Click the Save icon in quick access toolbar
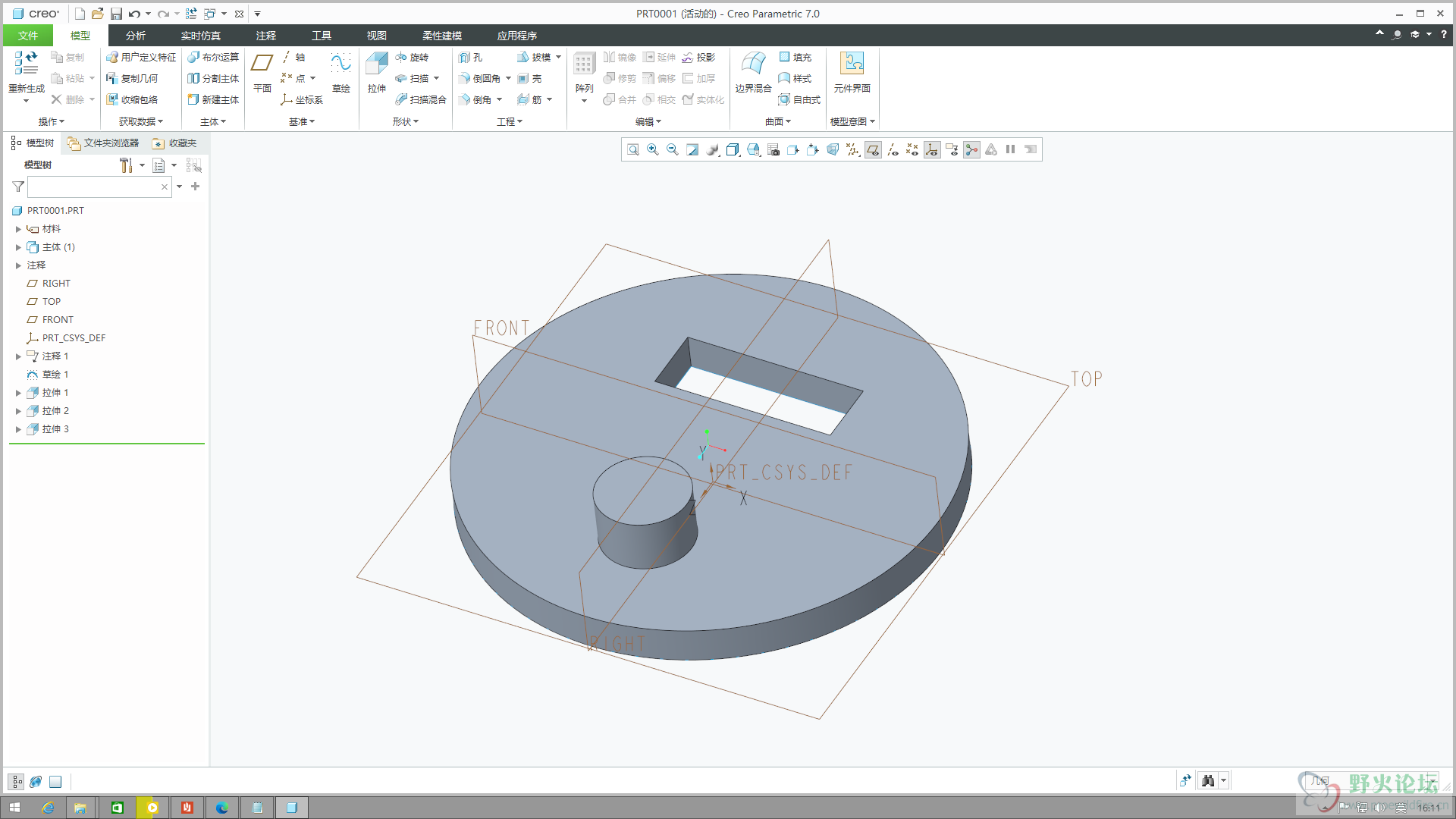This screenshot has height=819, width=1456. point(116,14)
